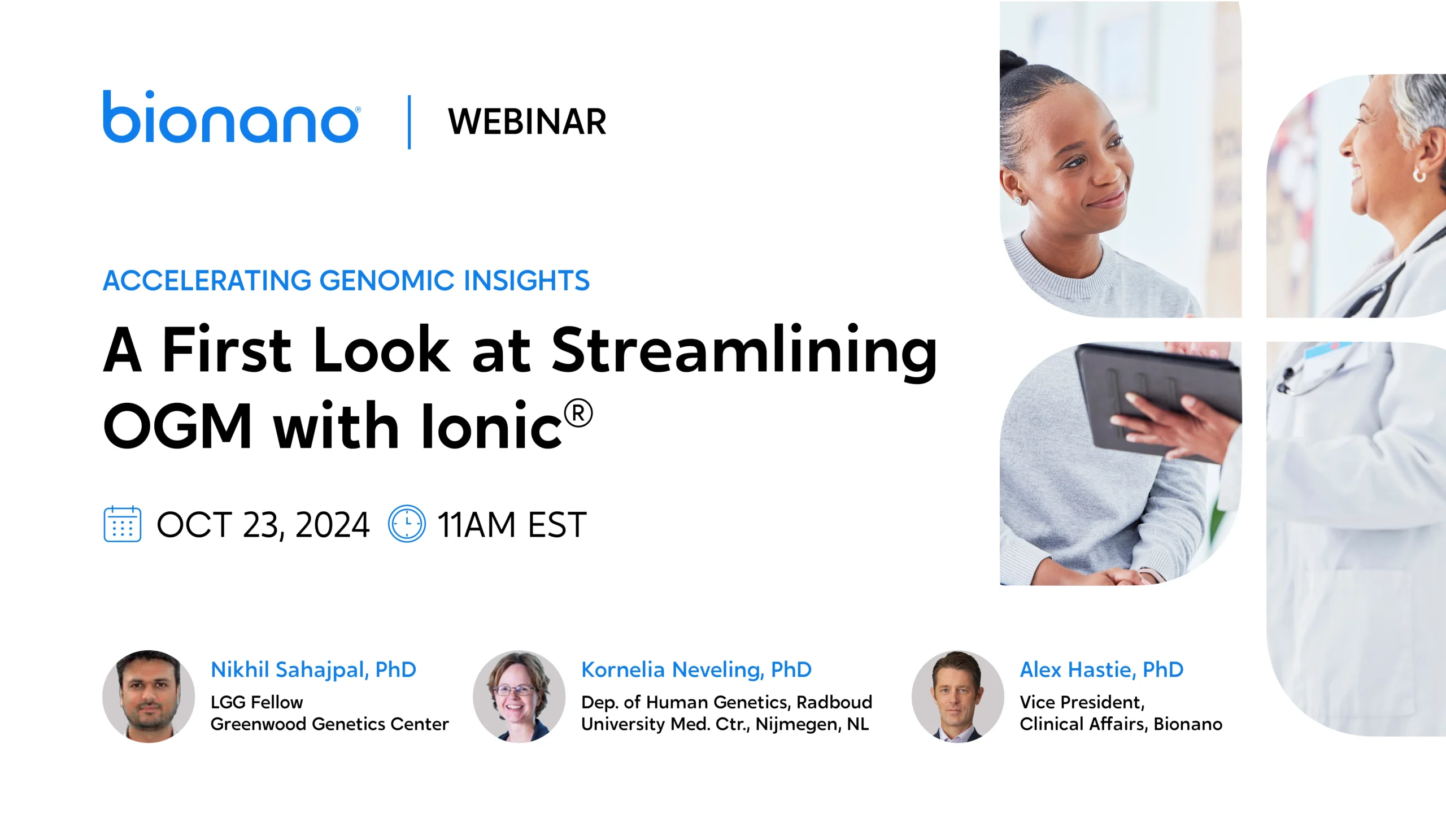Image resolution: width=1446 pixels, height=840 pixels.
Task: Click 'Clinical Affairs, Bionano' text
Action: pyautogui.click(x=1121, y=724)
